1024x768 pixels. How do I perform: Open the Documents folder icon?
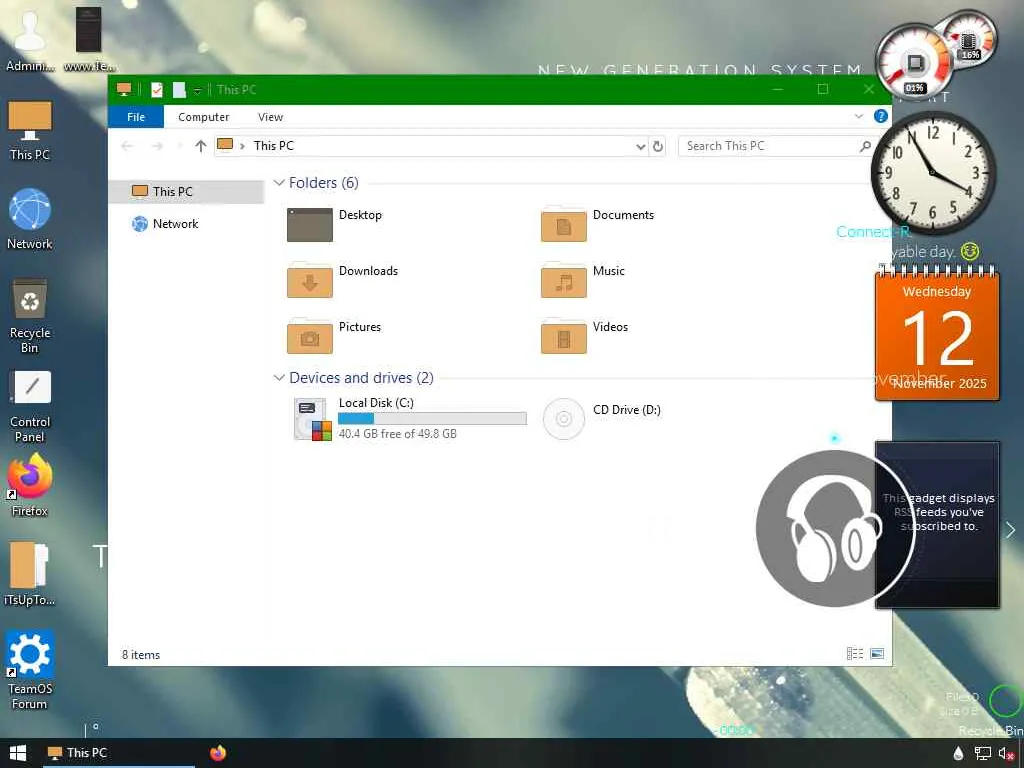564,225
